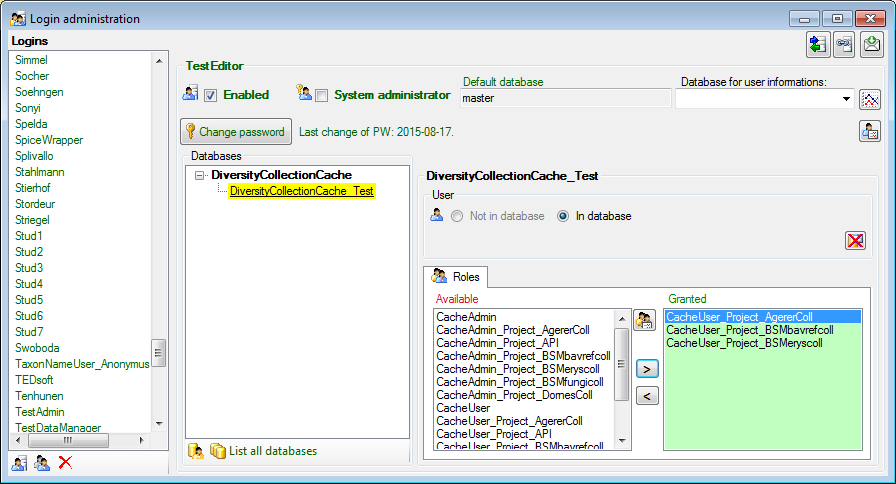The height and width of the screenshot is (484, 896).
Task: Select the DiversityCollectionCache_Test tree item
Action: tap(302, 191)
